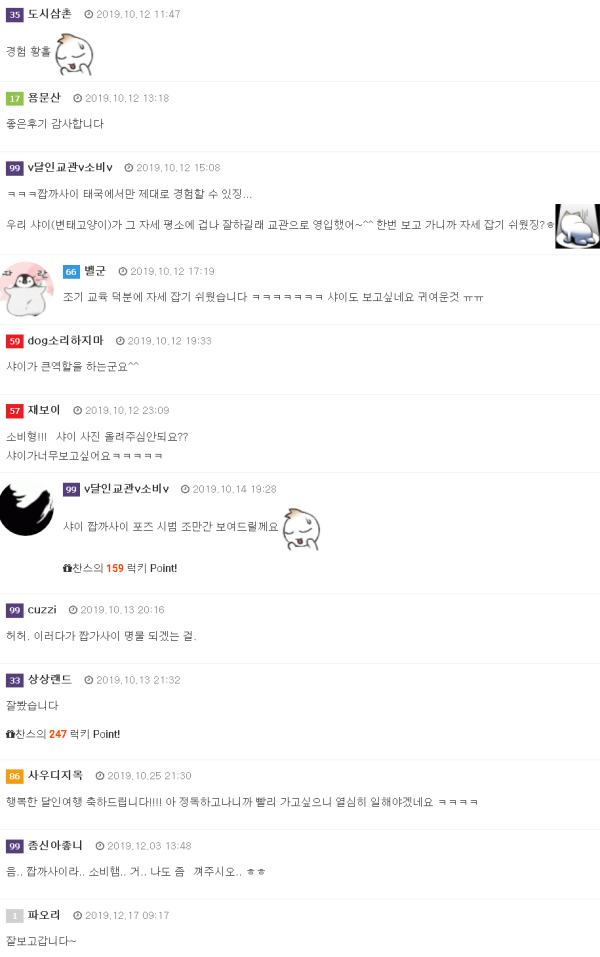Screen dimensions: 600x957
Task: Open username 종신아좀니 profile
Action: pos(55,846)
